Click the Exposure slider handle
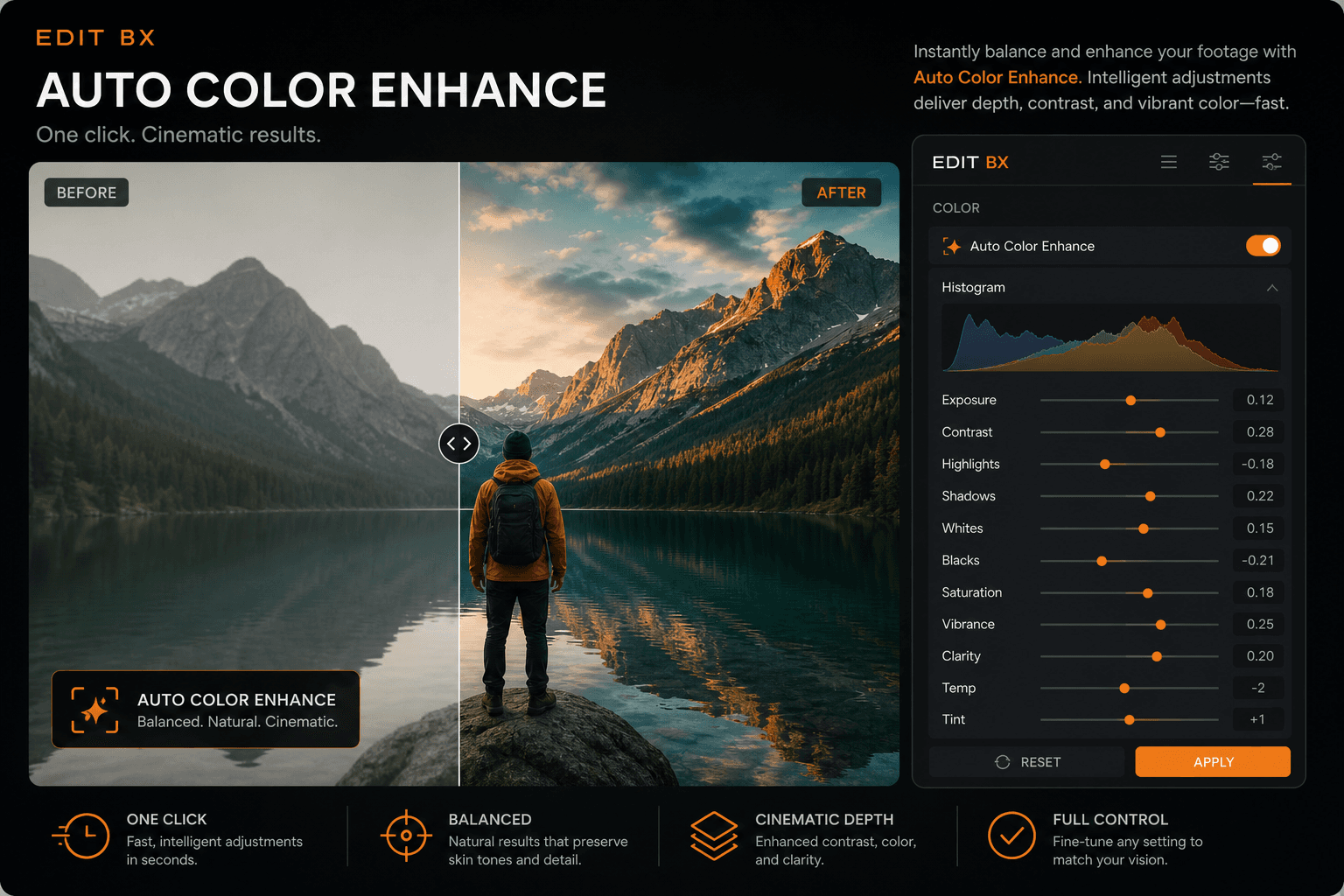Screen dimensions: 1344x896 [x=1130, y=400]
